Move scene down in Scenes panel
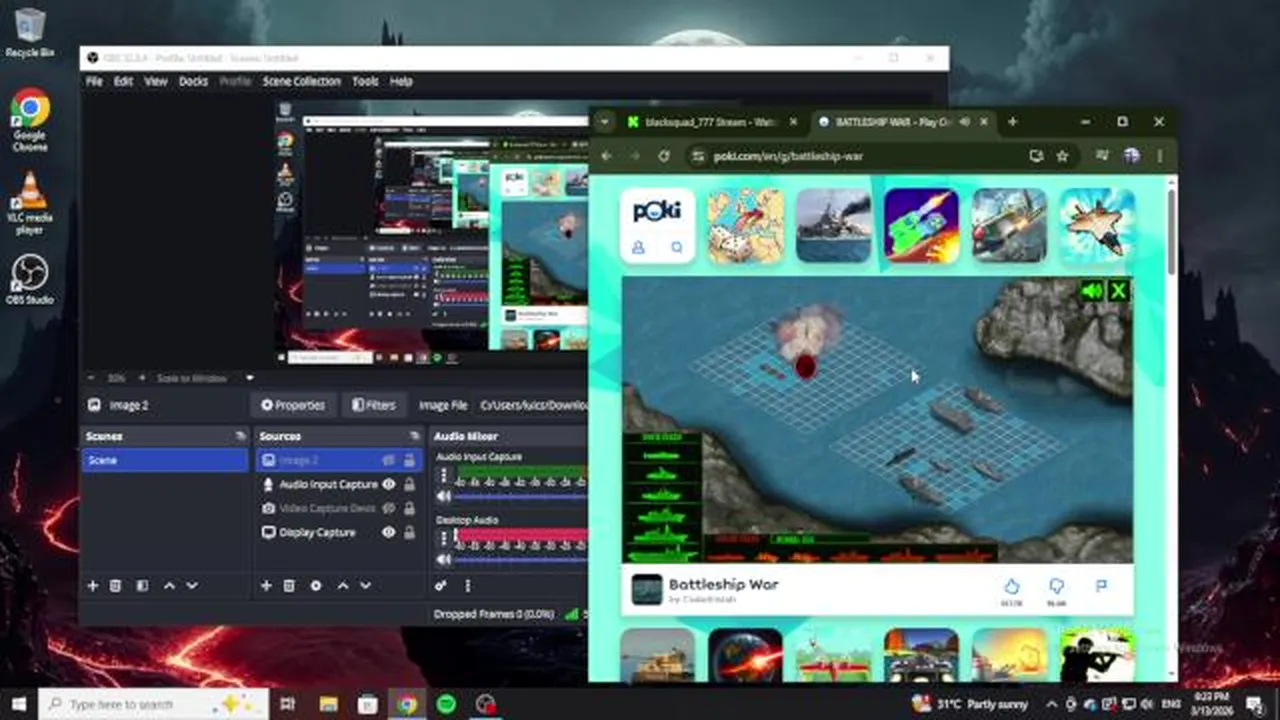 192,586
